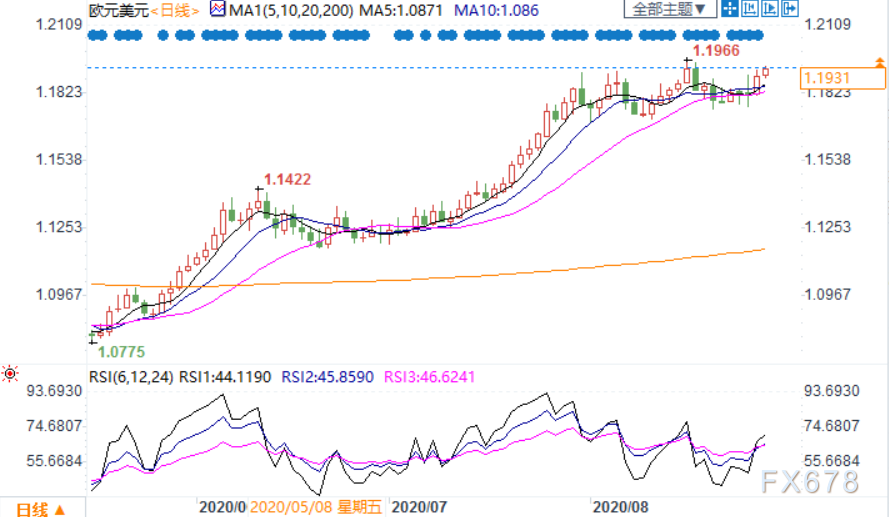Click the right axis 1.1253 price level

click(828, 227)
